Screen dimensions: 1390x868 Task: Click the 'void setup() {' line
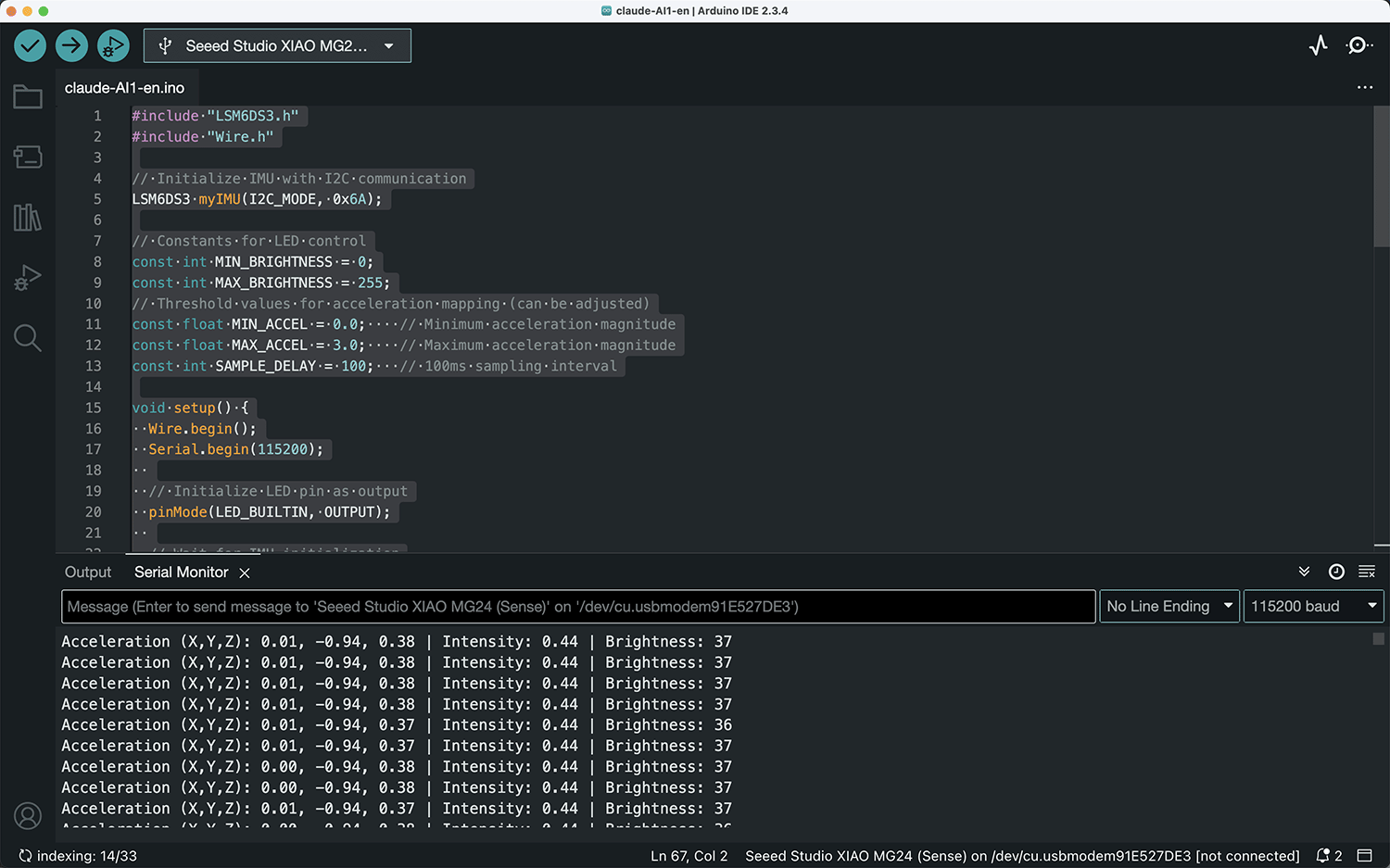pyautogui.click(x=190, y=408)
